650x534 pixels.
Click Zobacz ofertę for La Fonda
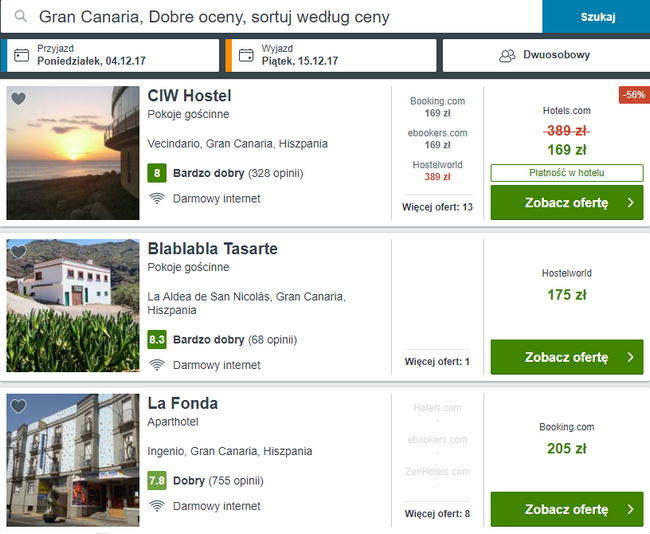pyautogui.click(x=566, y=510)
